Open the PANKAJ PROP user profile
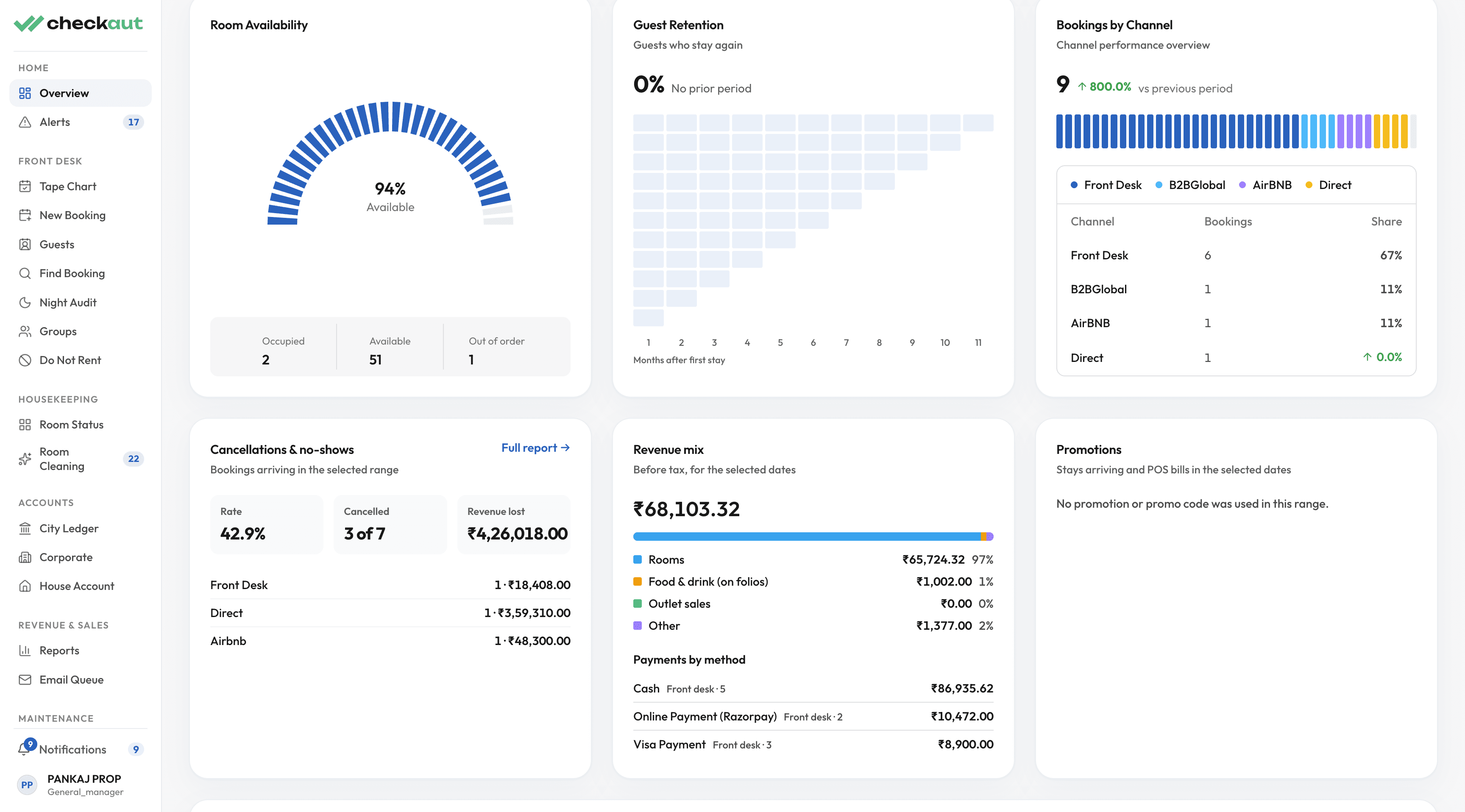 click(80, 785)
